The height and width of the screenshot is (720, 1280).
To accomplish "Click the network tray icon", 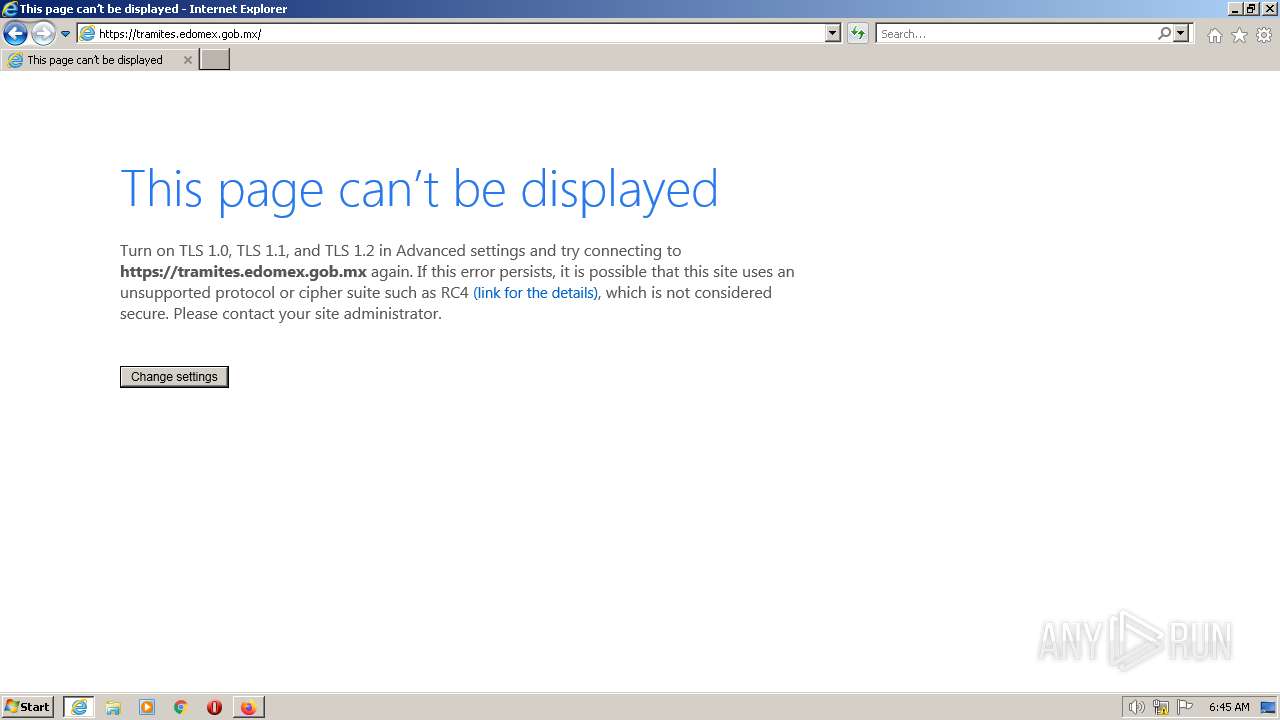I will [1161, 707].
